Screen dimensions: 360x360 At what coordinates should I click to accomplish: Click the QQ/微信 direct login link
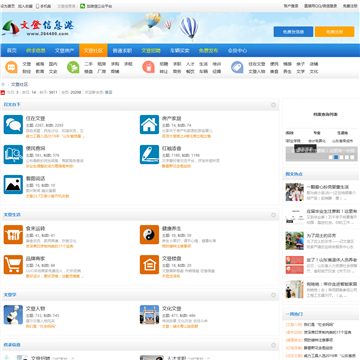[x=320, y=6]
